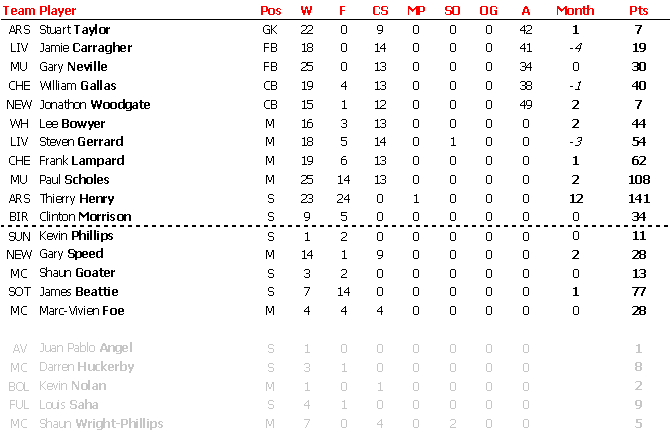Select substitute Kevin Phillips
The height and width of the screenshot is (433, 671).
tap(76, 236)
